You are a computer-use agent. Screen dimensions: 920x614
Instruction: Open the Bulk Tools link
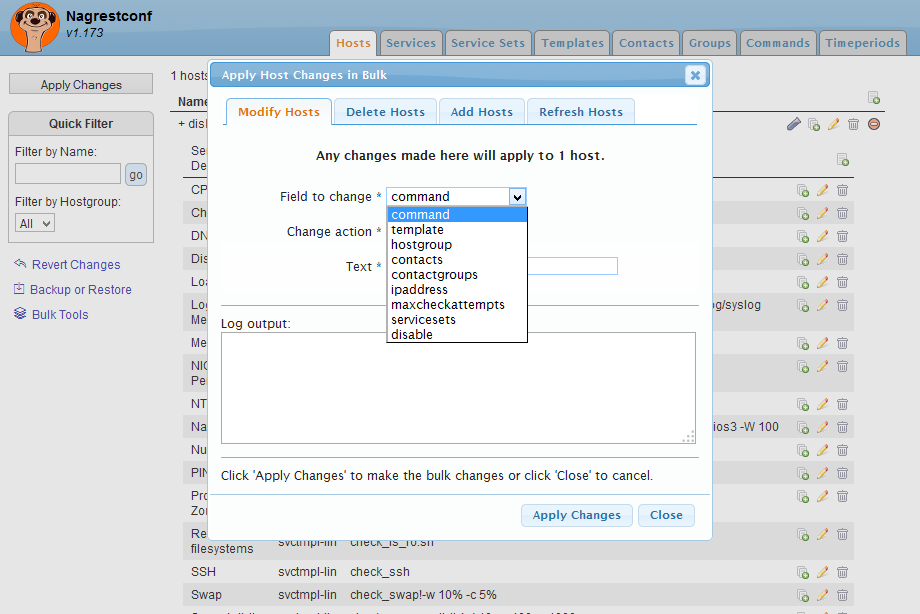[x=60, y=314]
